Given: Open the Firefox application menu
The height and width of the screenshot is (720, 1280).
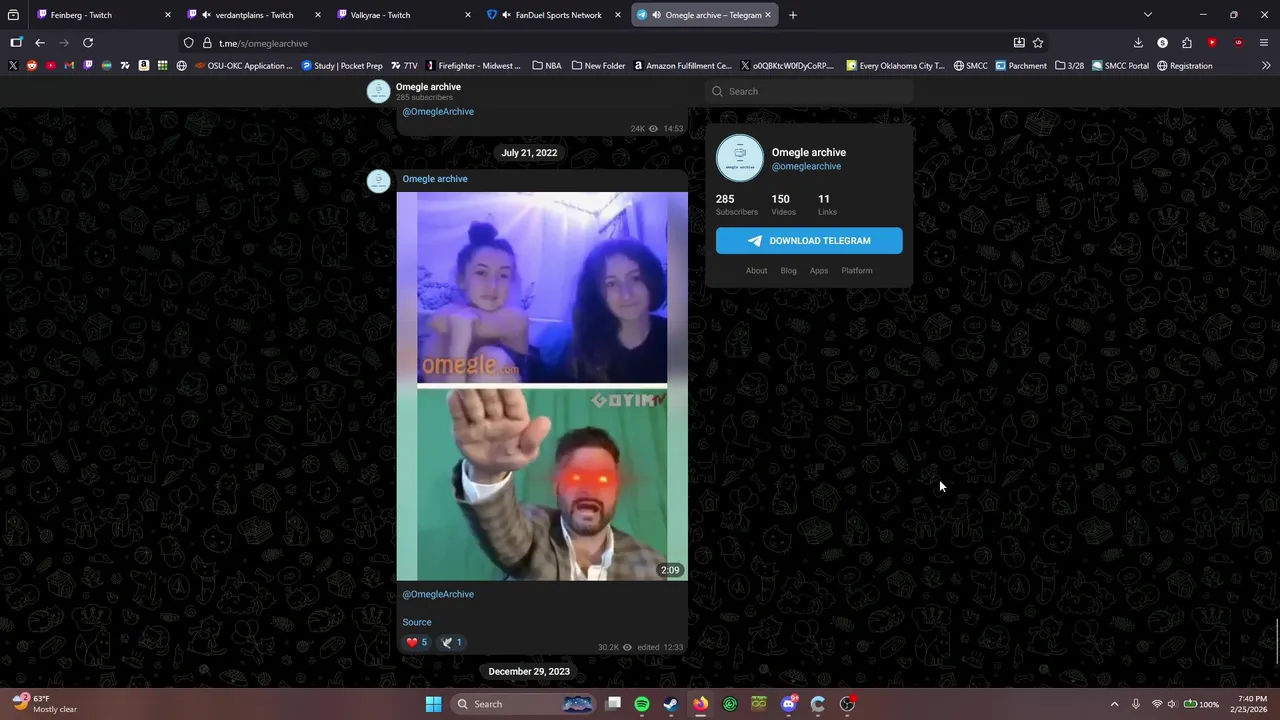Looking at the screenshot, I should [x=1265, y=43].
